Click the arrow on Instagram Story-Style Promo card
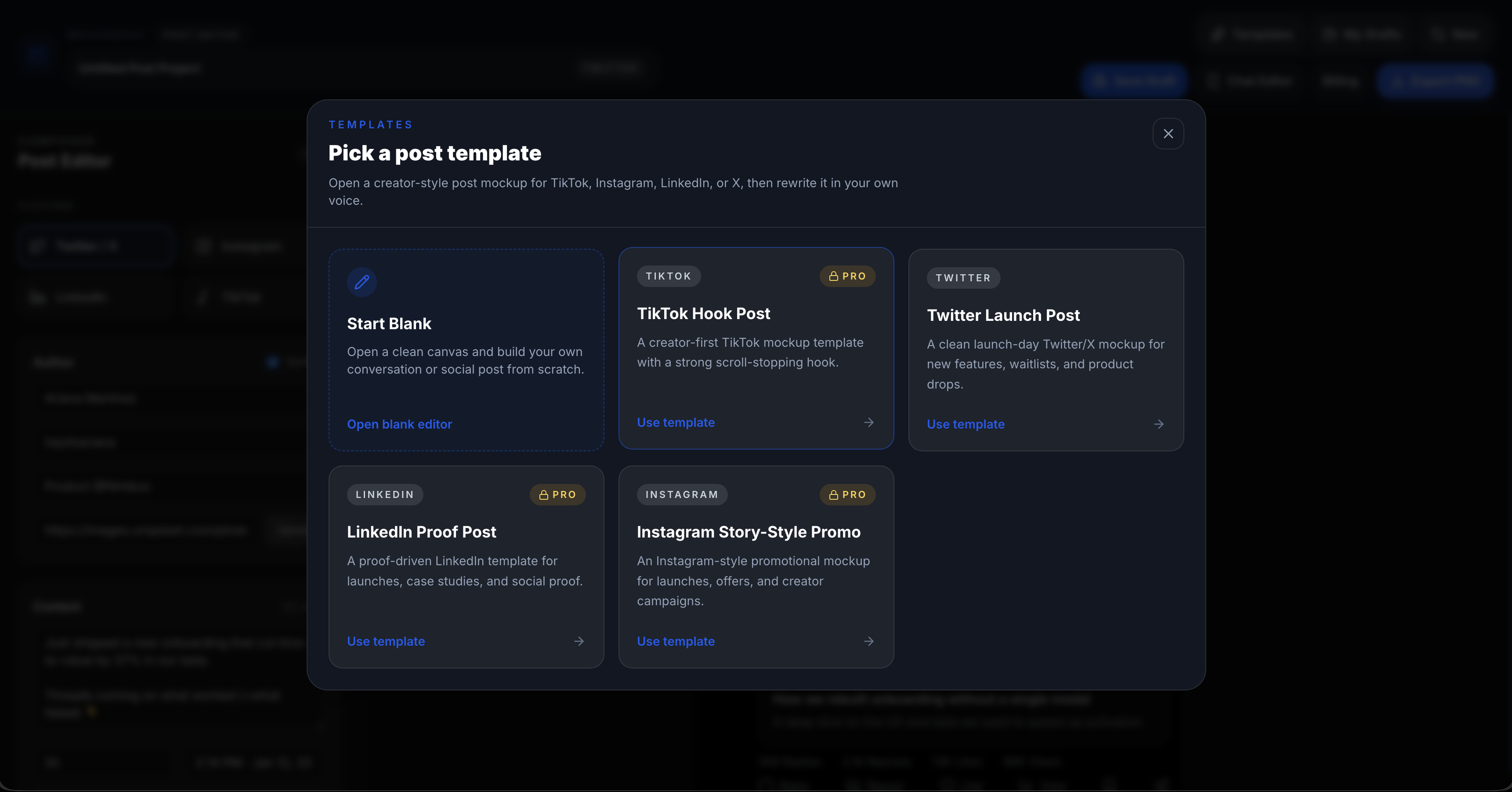This screenshot has height=792, width=1512. click(x=869, y=641)
